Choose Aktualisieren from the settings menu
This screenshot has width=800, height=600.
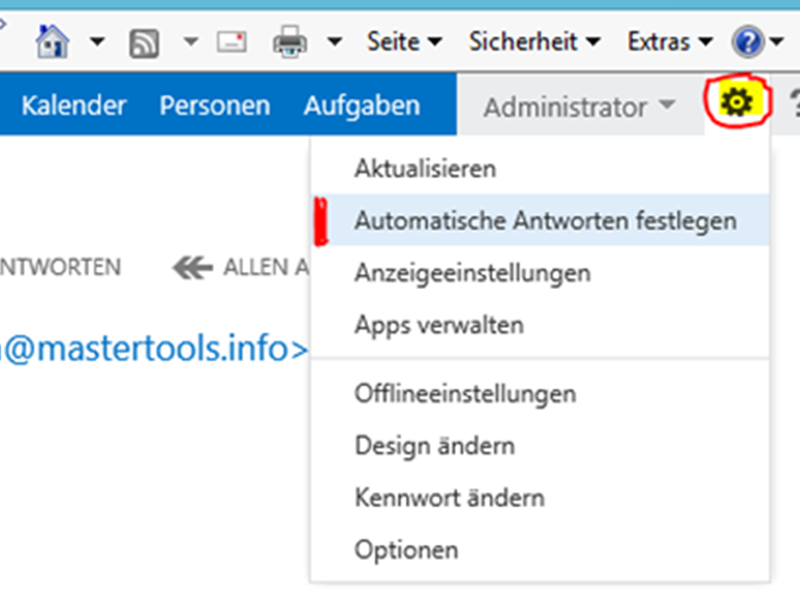click(x=425, y=168)
